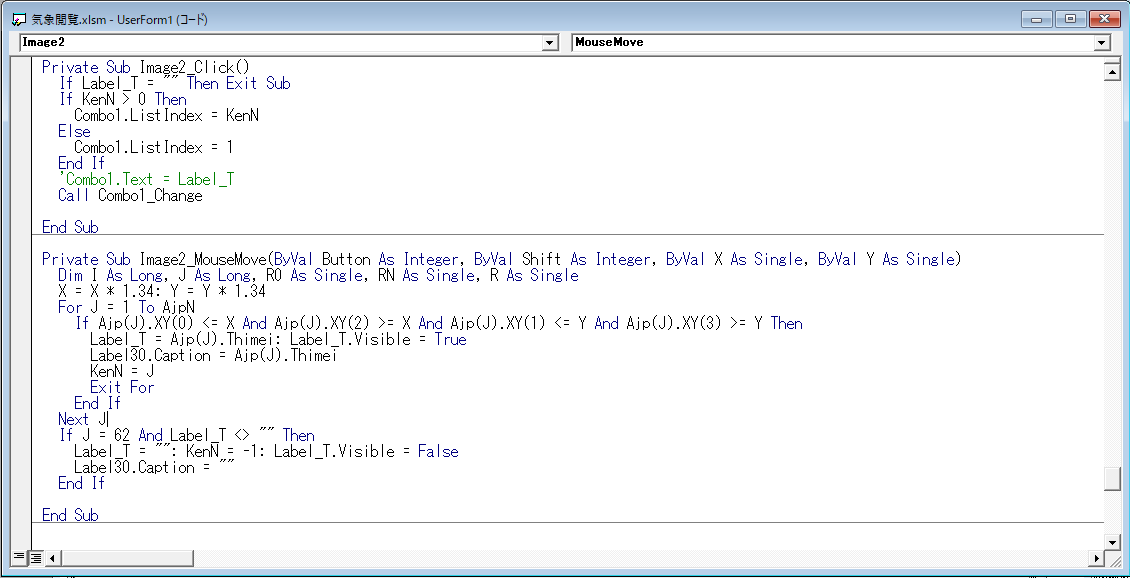Switch to Full Module View mode
Screen dimensions: 1130x578
pos(36,557)
